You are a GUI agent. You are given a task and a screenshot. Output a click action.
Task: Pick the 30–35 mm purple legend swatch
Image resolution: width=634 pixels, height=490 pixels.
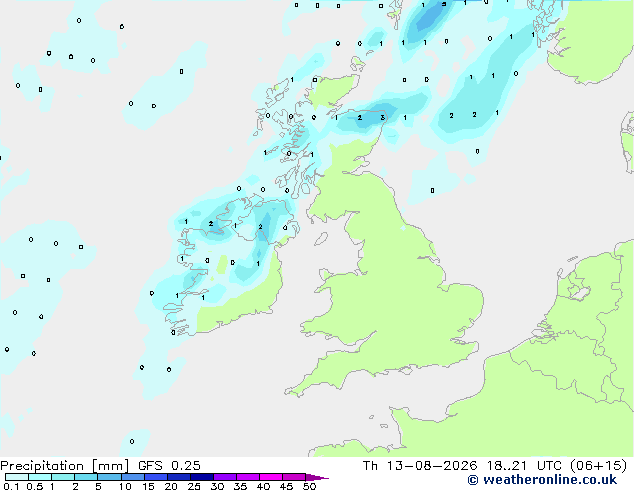click(x=225, y=477)
